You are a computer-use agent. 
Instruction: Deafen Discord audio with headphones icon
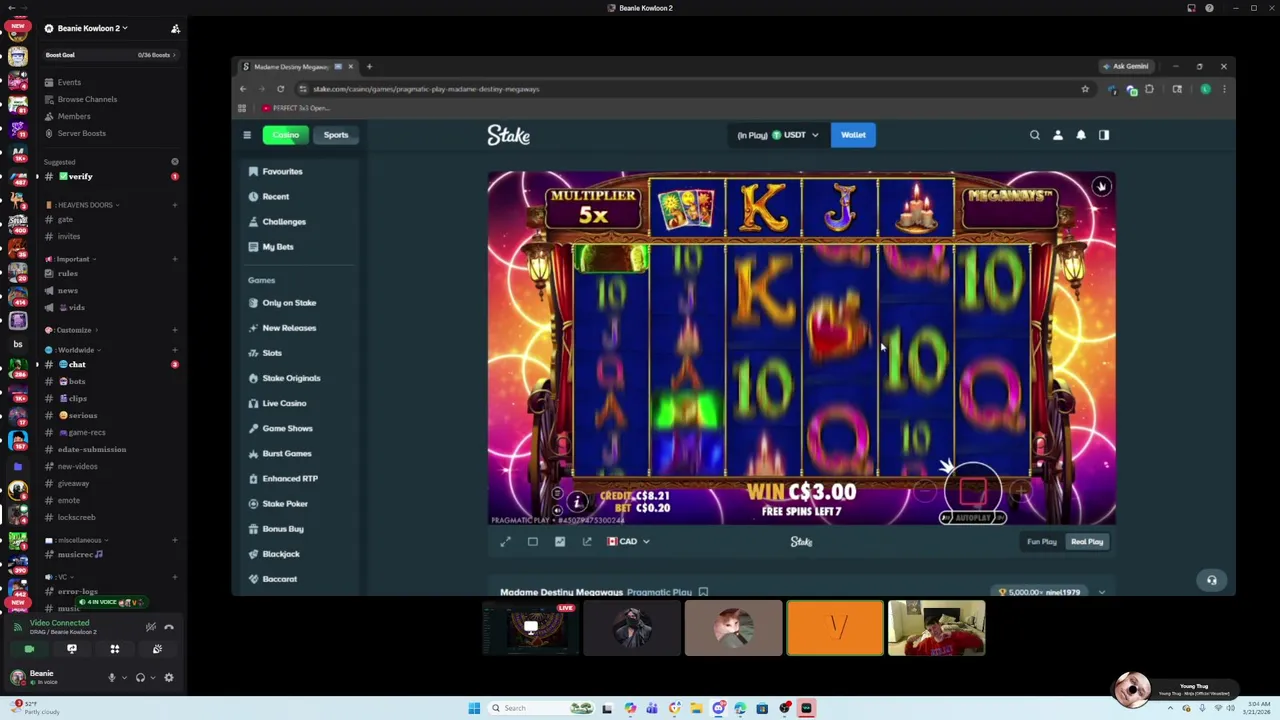[140, 678]
